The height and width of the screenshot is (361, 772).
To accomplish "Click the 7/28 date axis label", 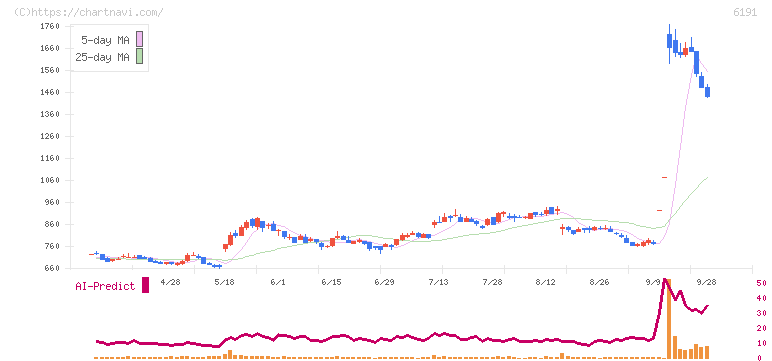I will point(492,282).
